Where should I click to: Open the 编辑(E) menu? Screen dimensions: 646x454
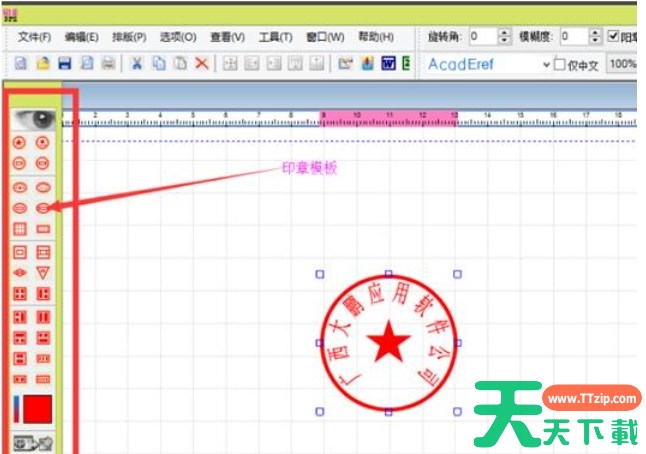82,37
